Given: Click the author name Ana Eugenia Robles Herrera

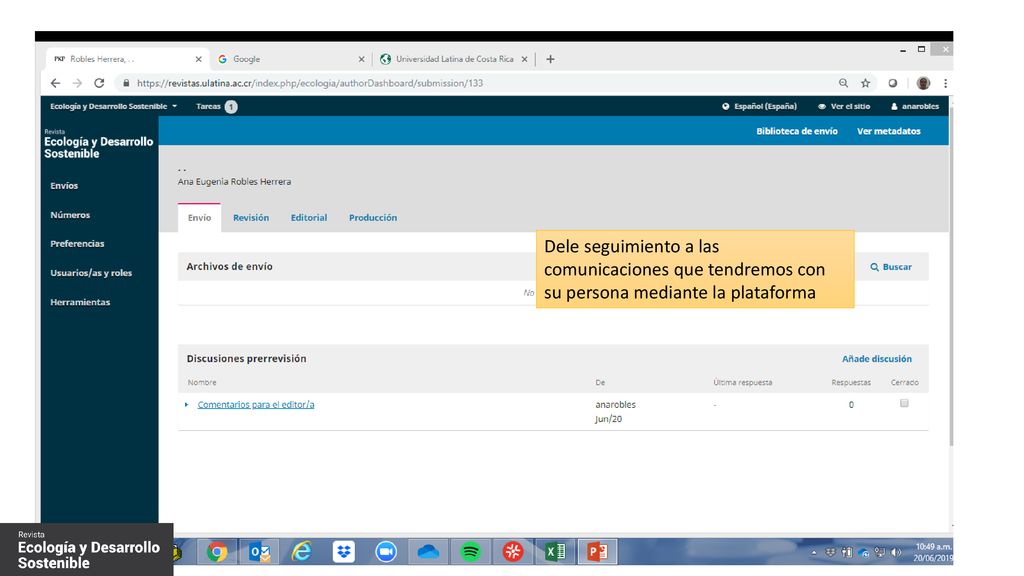Looking at the screenshot, I should (234, 182).
